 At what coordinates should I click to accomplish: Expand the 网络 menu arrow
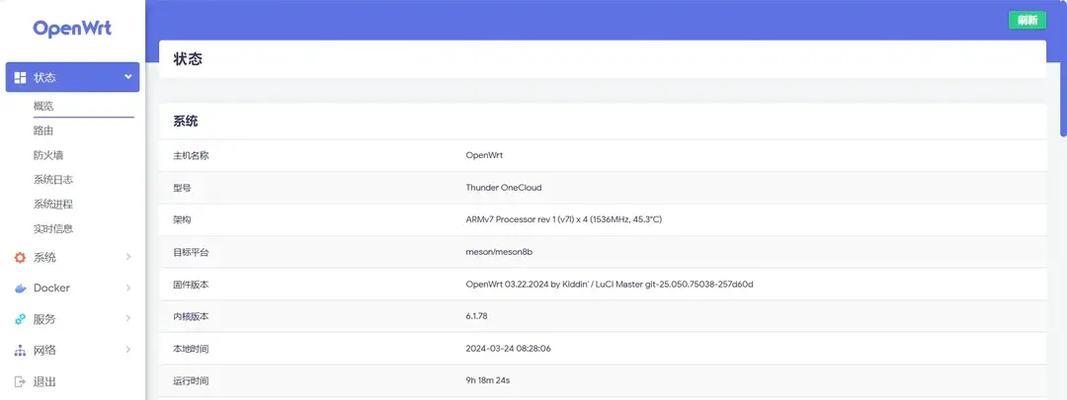click(x=128, y=350)
